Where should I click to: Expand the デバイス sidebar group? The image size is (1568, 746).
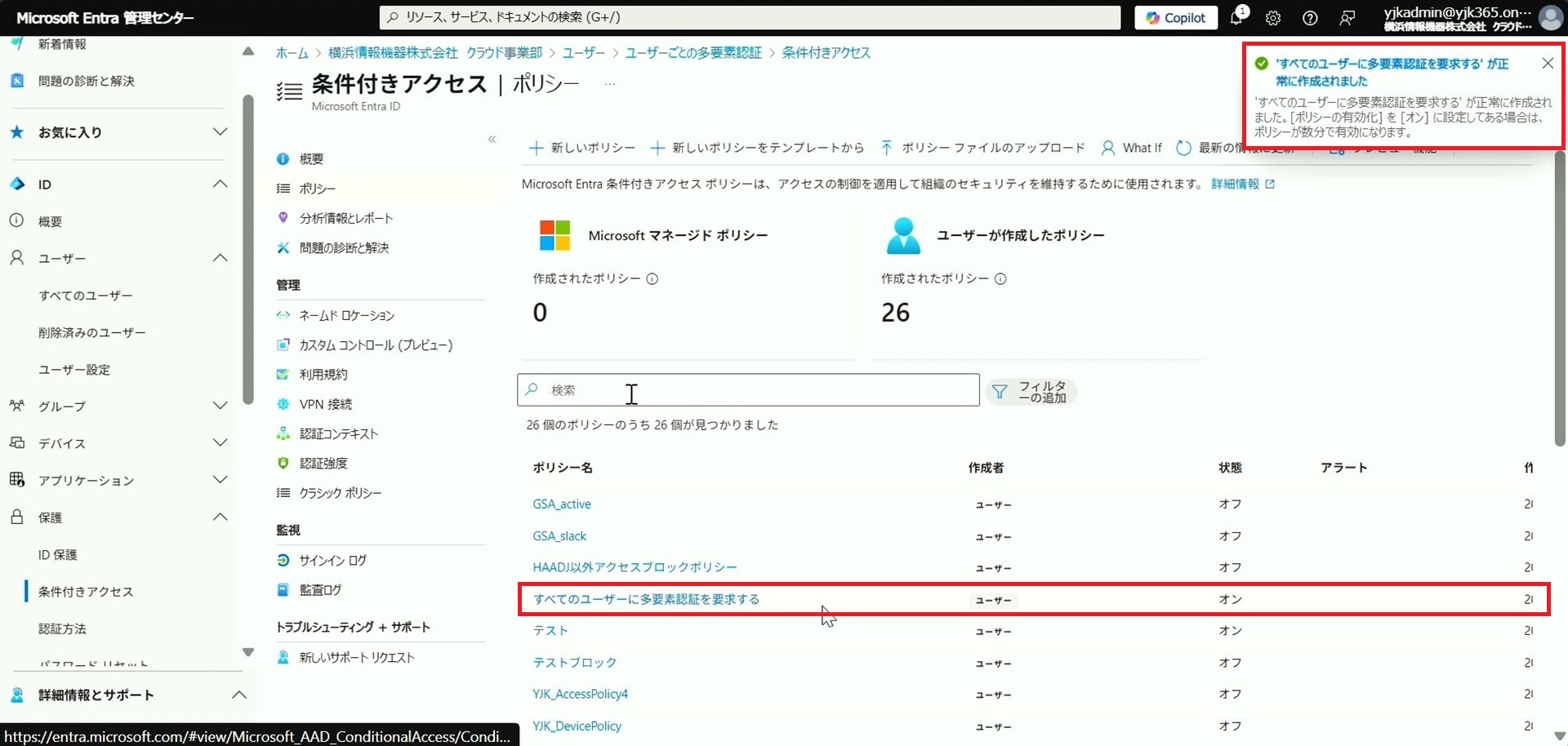[220, 442]
